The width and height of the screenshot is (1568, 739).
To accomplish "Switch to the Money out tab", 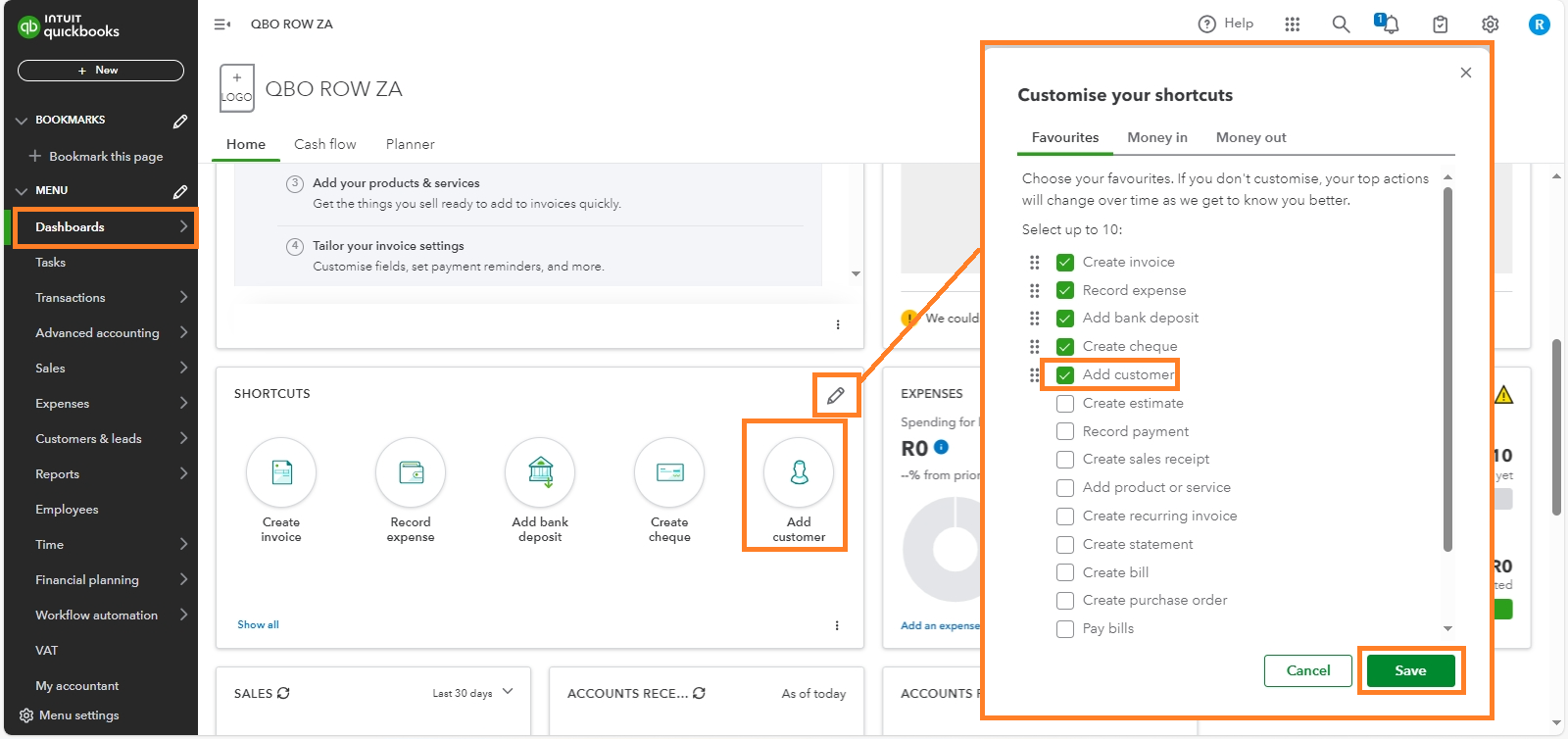I will 1251,138.
